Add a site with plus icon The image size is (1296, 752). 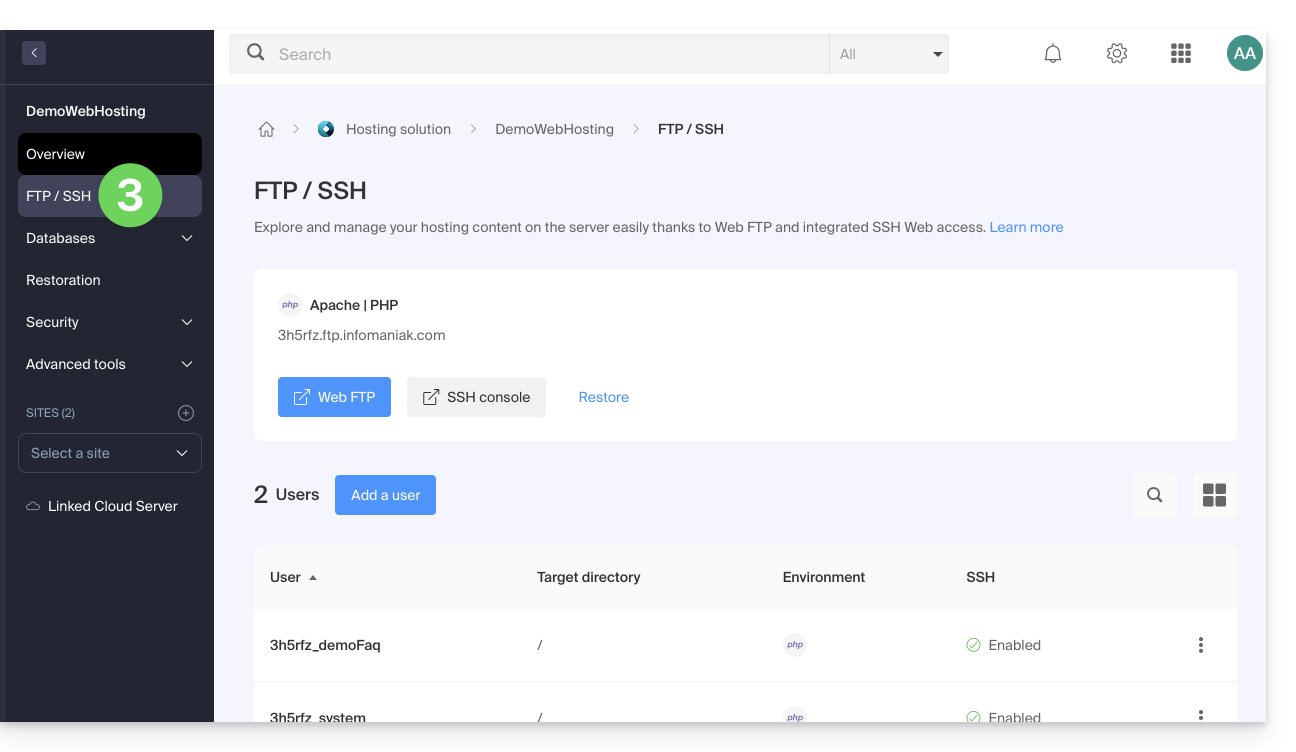click(185, 413)
